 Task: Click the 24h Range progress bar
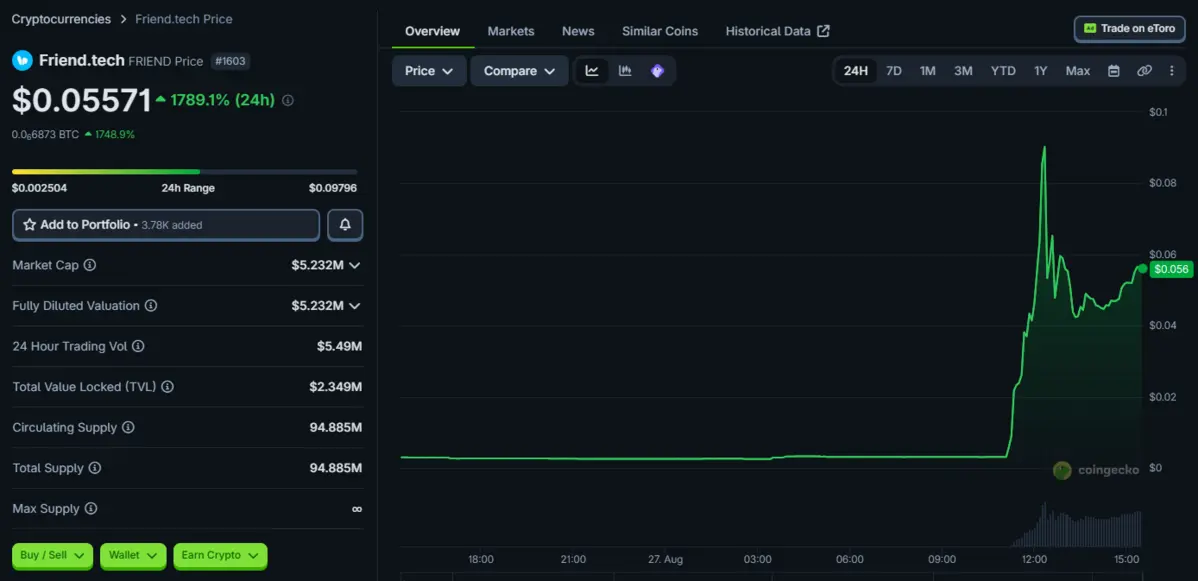click(x=184, y=172)
